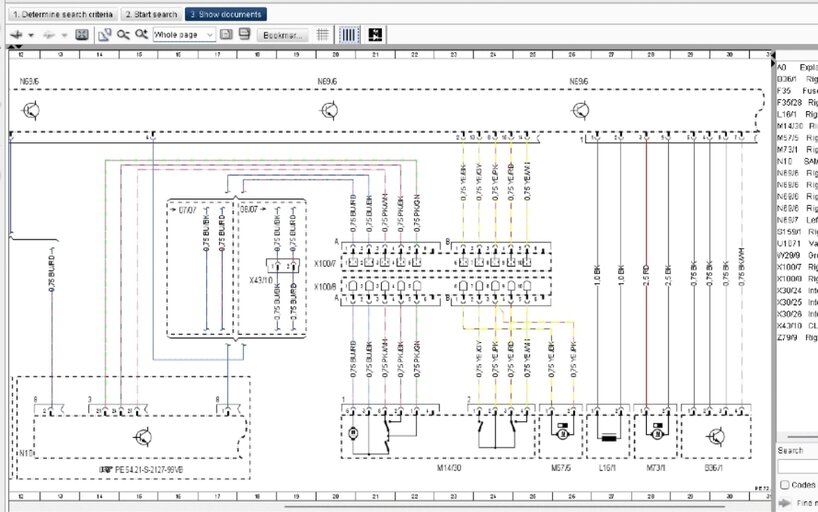Click the X100/8 connector label in diagram
The width and height of the screenshot is (818, 512).
pos(325,287)
